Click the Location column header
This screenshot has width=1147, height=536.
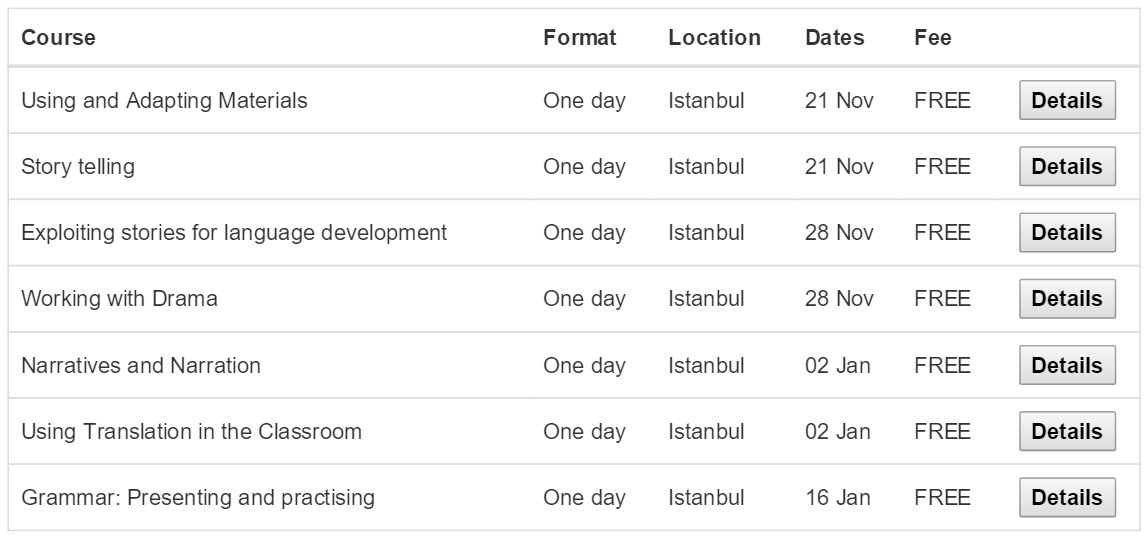pos(714,38)
